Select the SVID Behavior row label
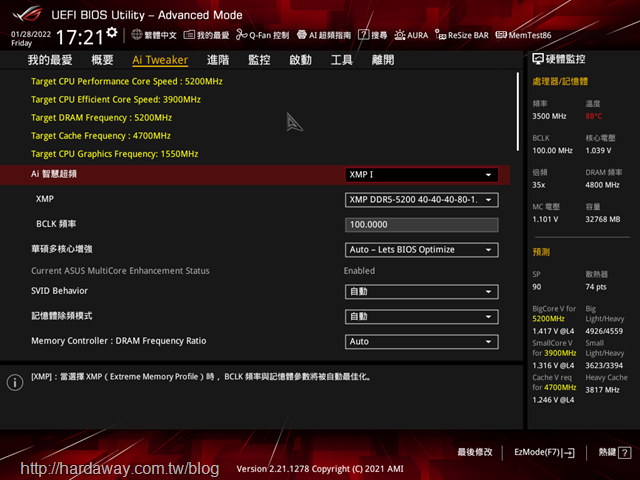This screenshot has width=640, height=480. point(59,291)
